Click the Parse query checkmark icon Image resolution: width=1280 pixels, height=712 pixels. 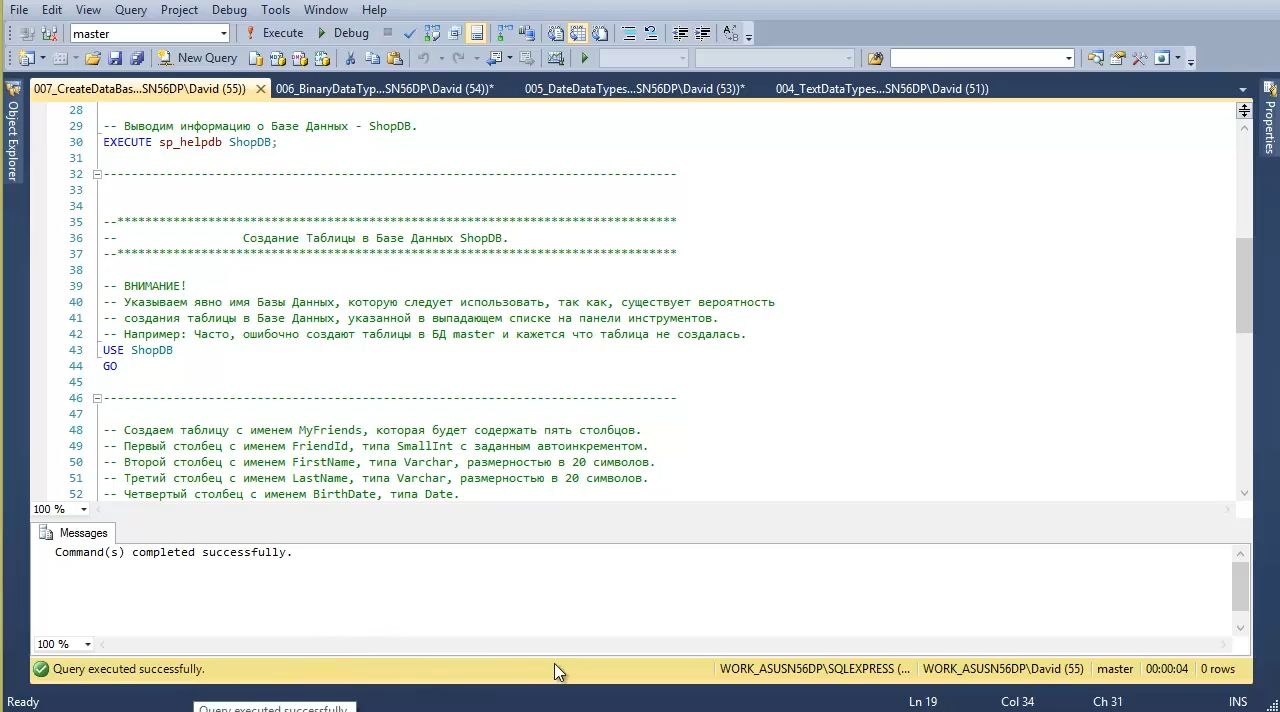pyautogui.click(x=409, y=33)
